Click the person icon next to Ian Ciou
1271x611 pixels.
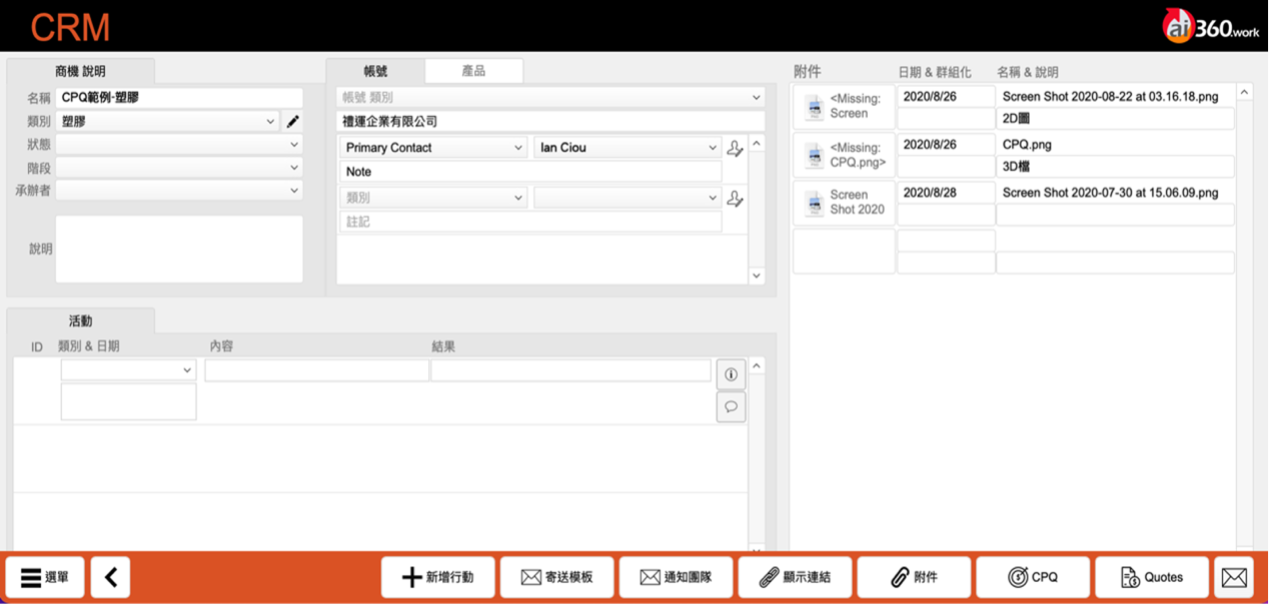pos(734,148)
